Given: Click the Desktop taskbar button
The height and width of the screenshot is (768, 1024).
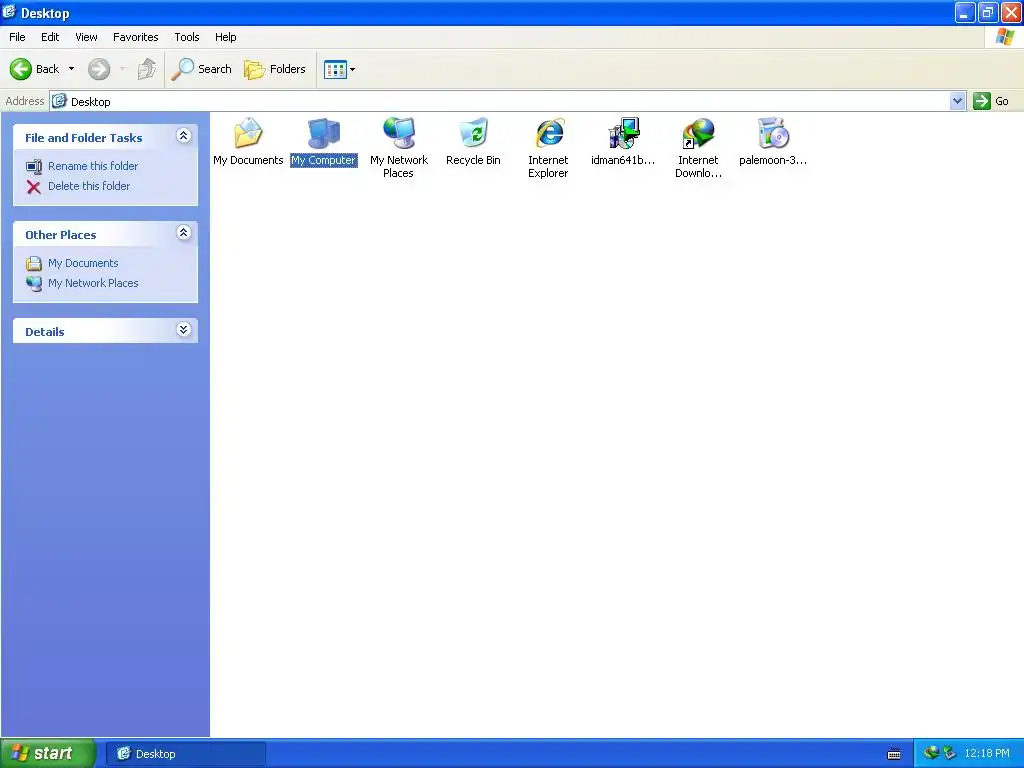Looking at the screenshot, I should 185,754.
